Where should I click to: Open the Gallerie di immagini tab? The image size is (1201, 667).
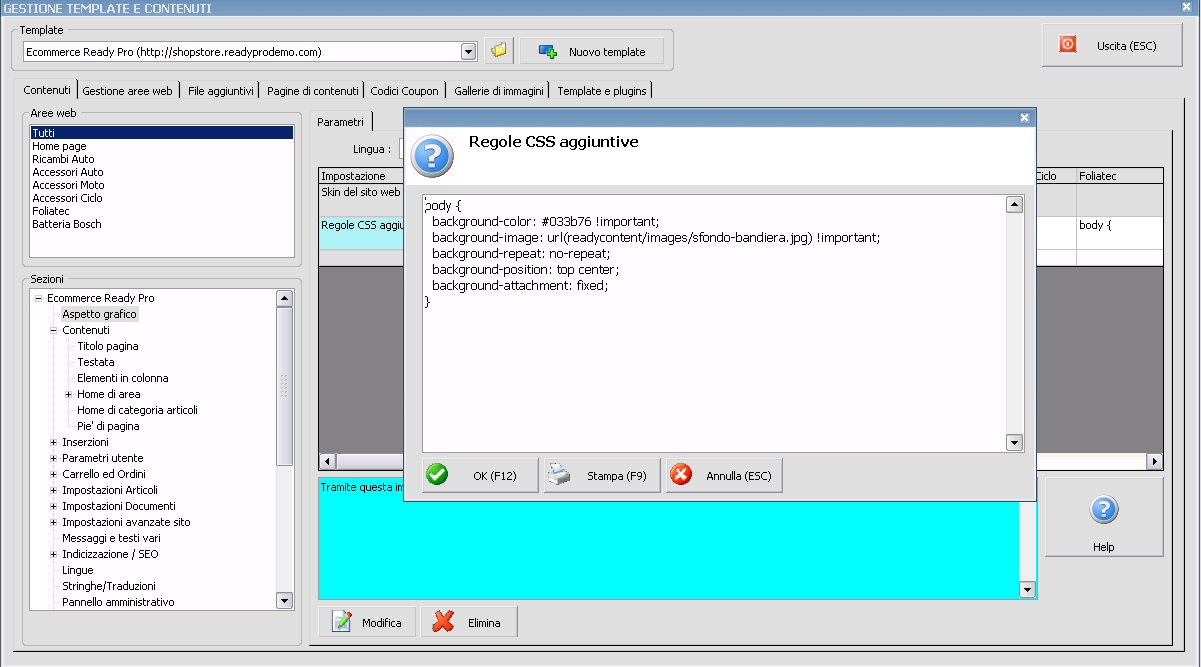click(499, 91)
